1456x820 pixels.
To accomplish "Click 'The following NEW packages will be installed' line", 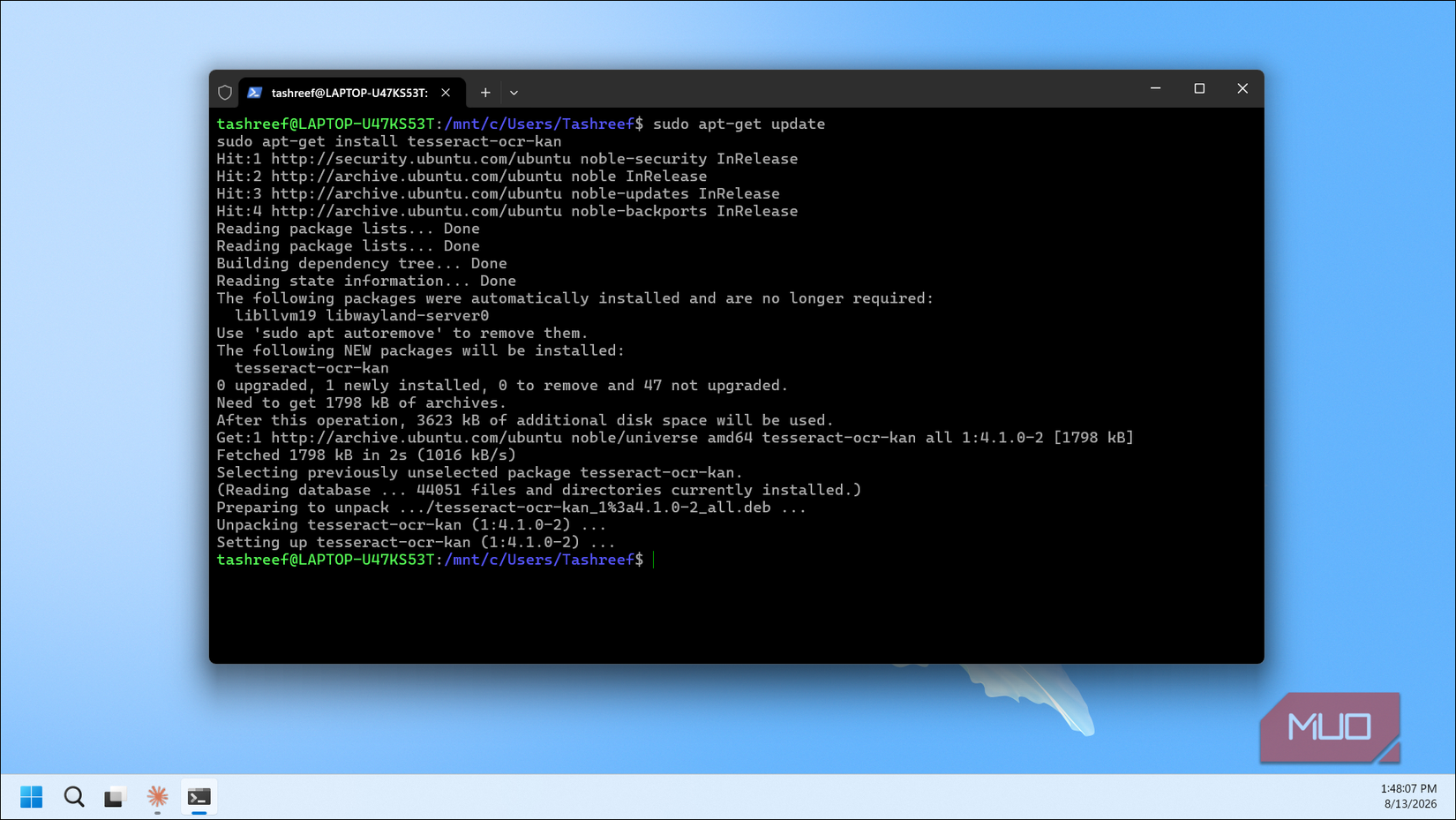I will click(421, 350).
